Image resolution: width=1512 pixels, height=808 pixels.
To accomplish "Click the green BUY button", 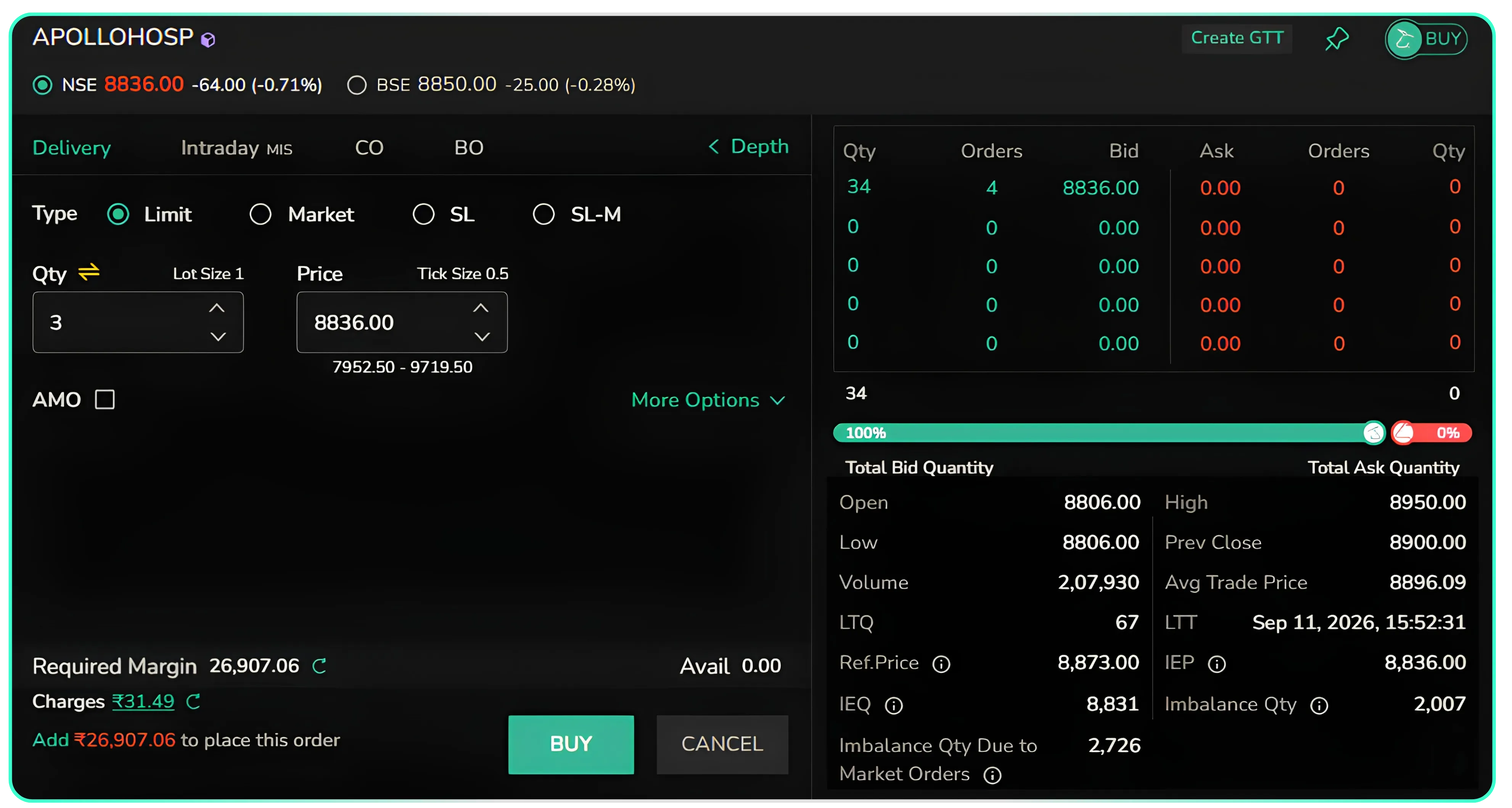I will 571,745.
